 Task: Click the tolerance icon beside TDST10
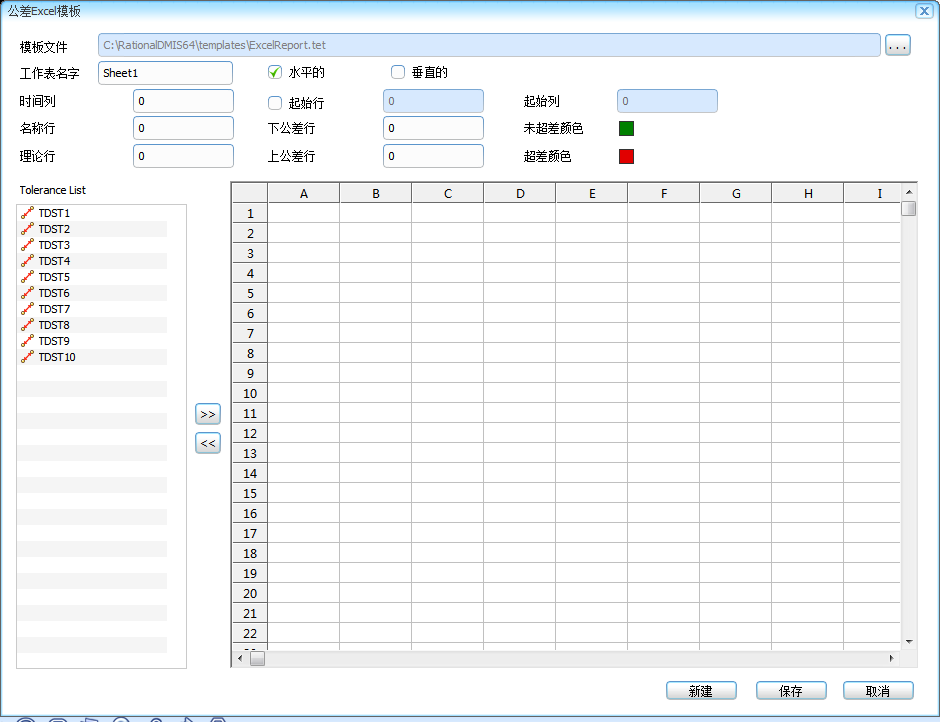pos(27,357)
